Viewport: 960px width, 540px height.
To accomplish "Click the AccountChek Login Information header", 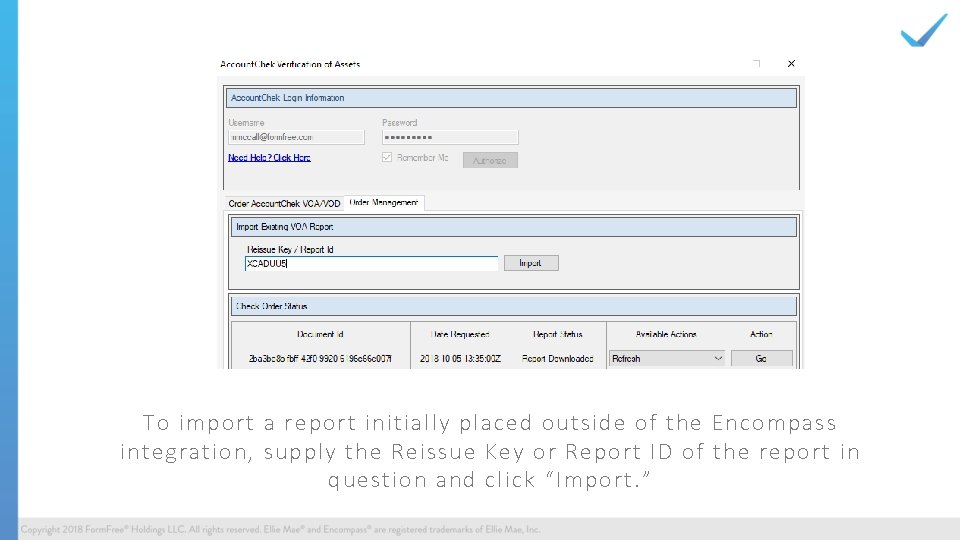I will 511,98.
